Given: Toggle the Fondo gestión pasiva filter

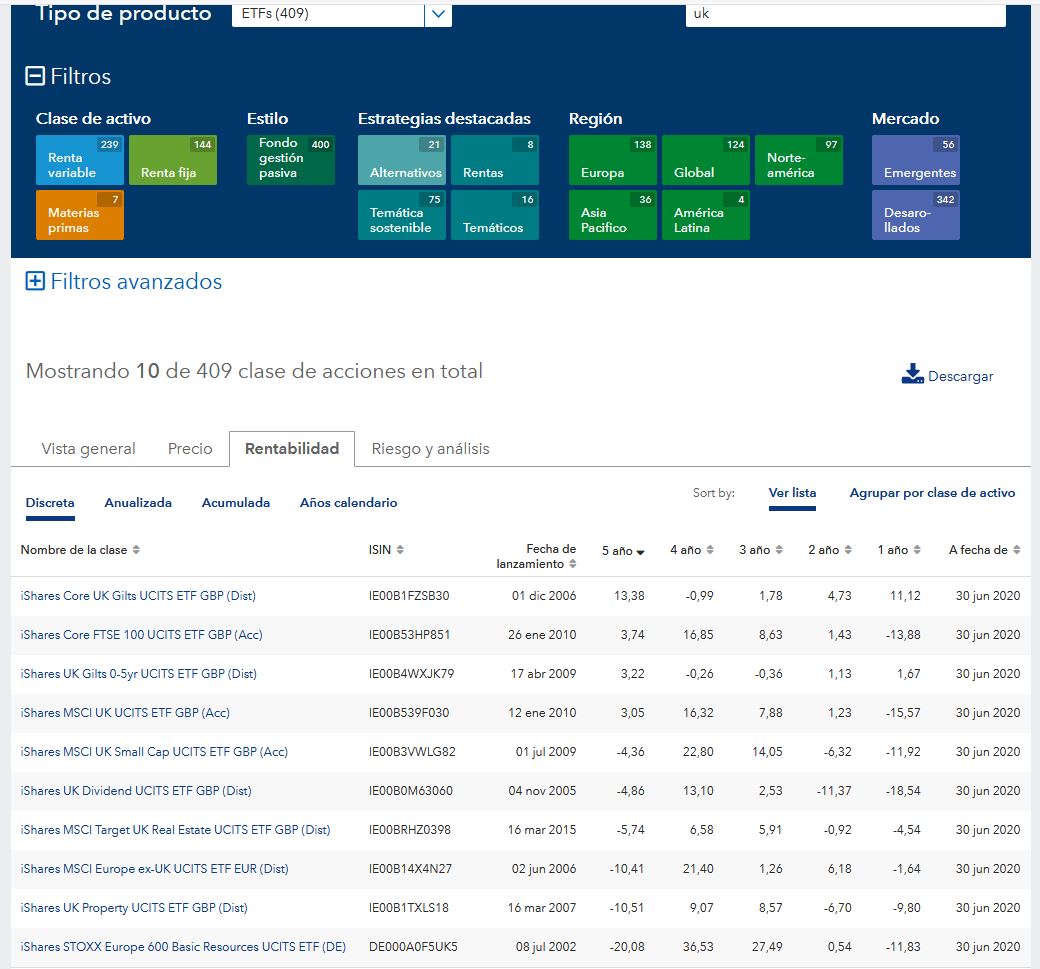Looking at the screenshot, I should (291, 160).
